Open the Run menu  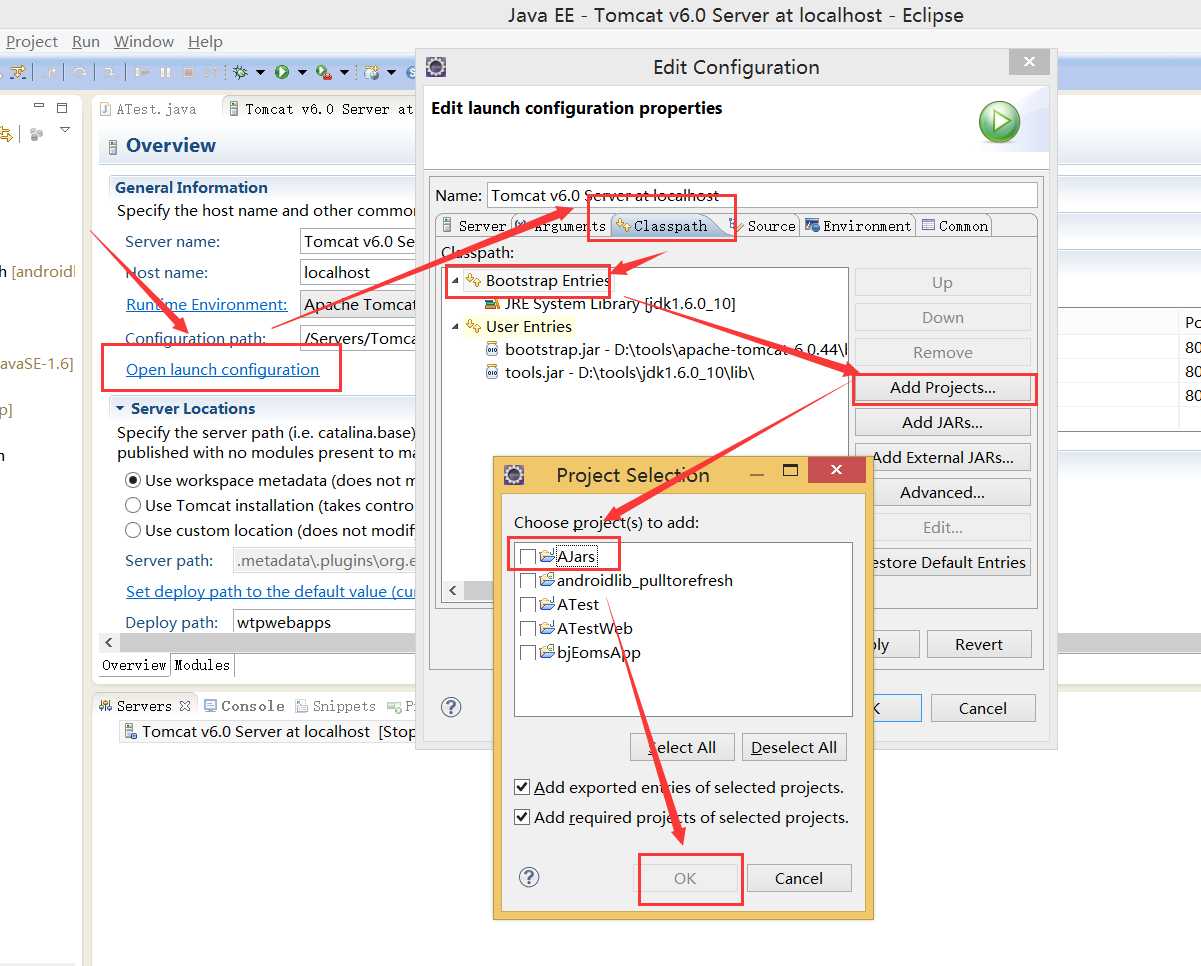coord(86,41)
